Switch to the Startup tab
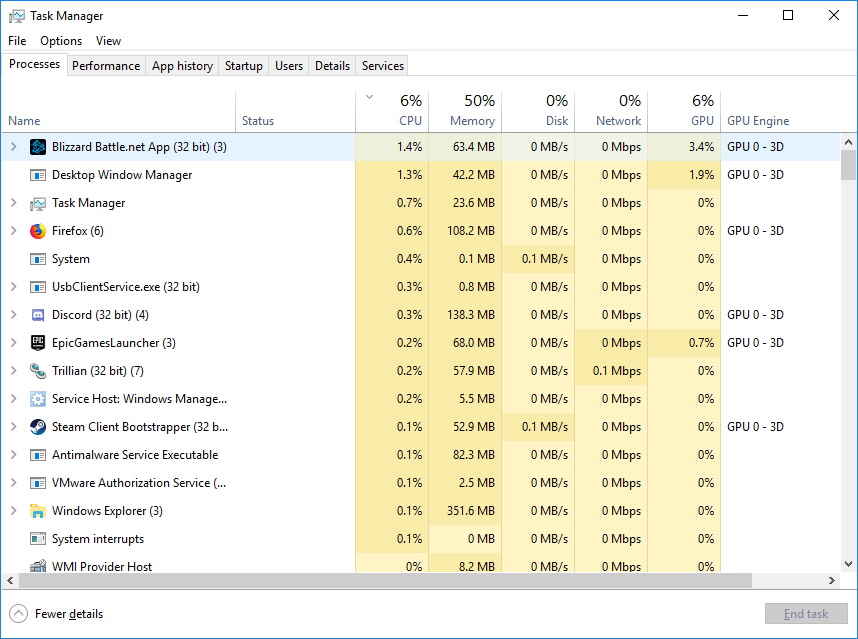 (244, 66)
